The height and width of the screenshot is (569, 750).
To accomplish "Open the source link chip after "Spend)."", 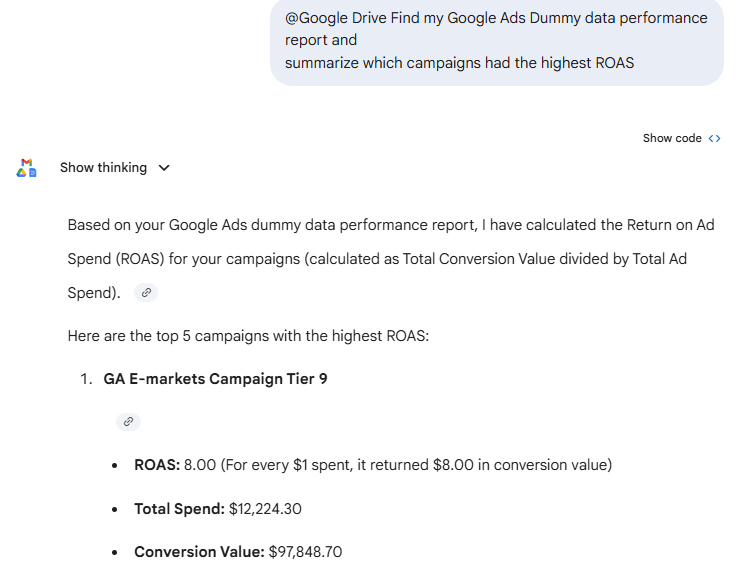I will point(146,293).
